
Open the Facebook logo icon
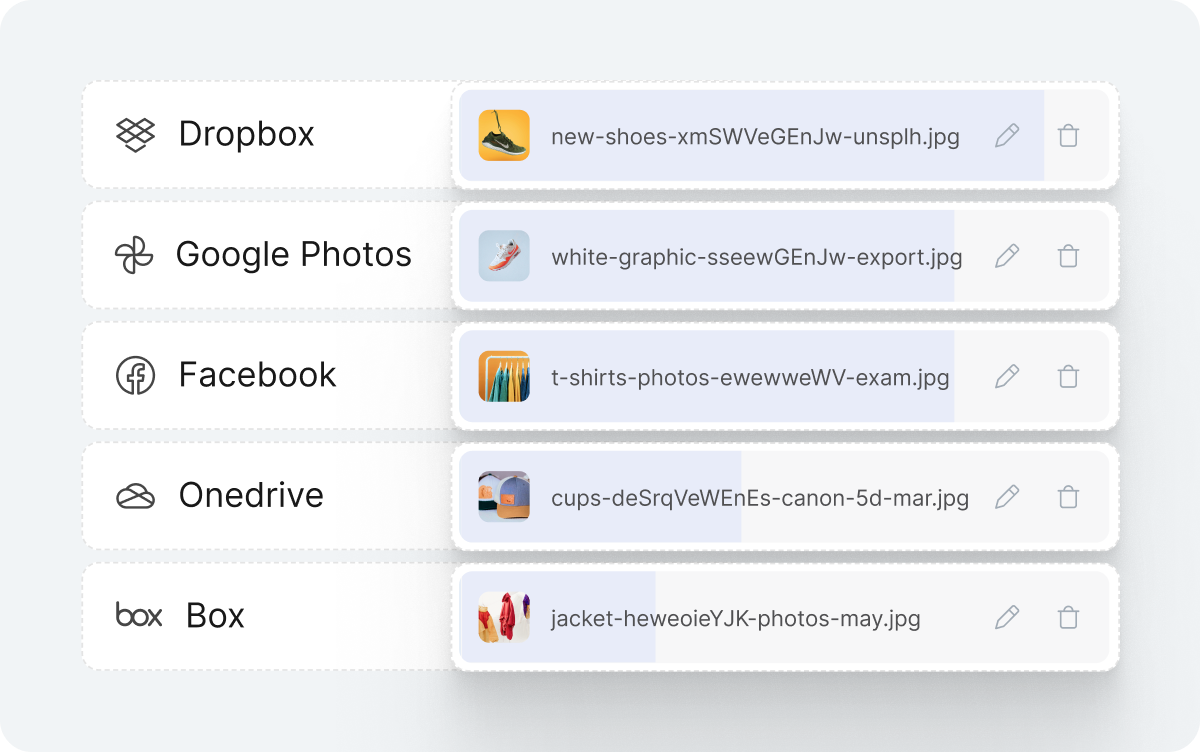coord(135,375)
